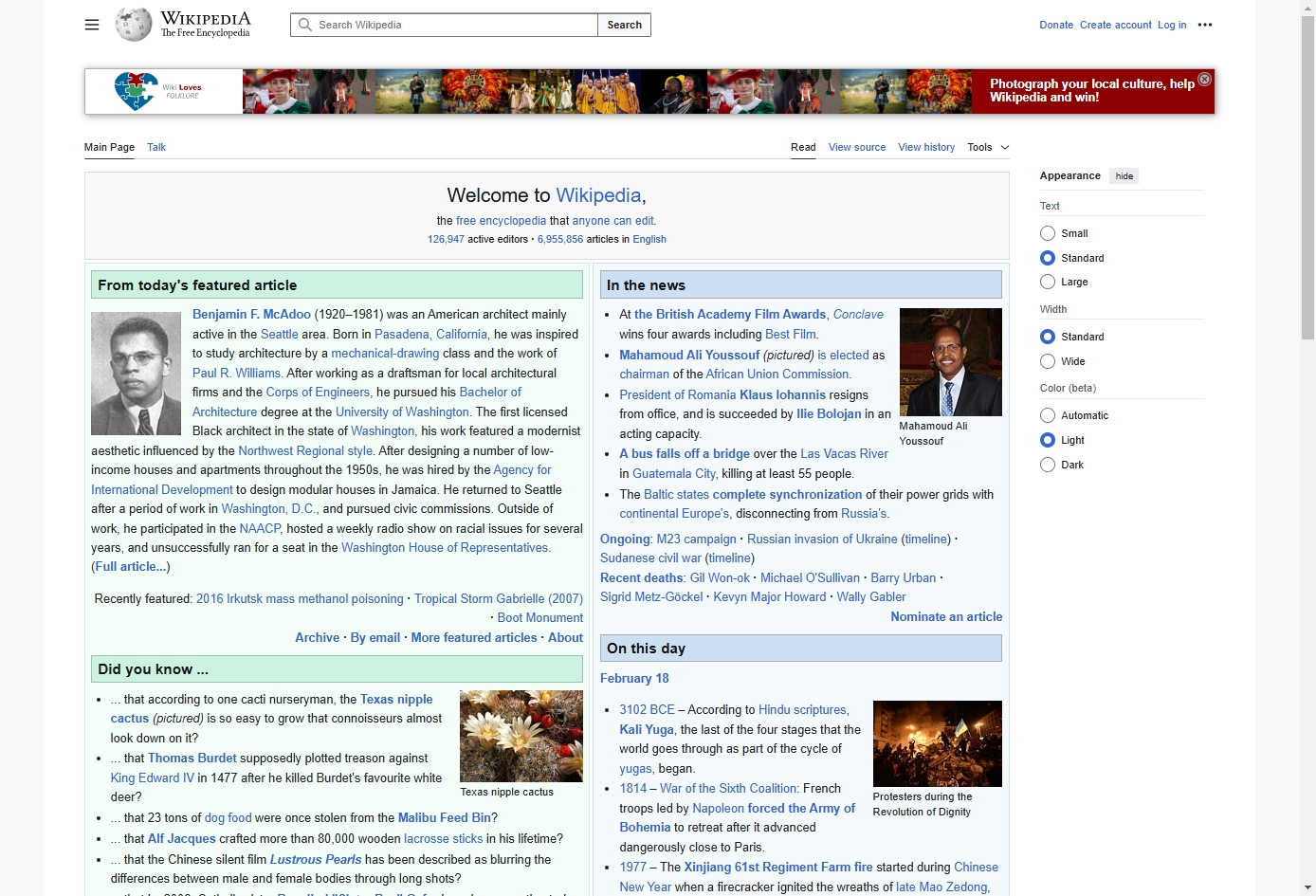
Task: Open the By email link
Action: (375, 638)
